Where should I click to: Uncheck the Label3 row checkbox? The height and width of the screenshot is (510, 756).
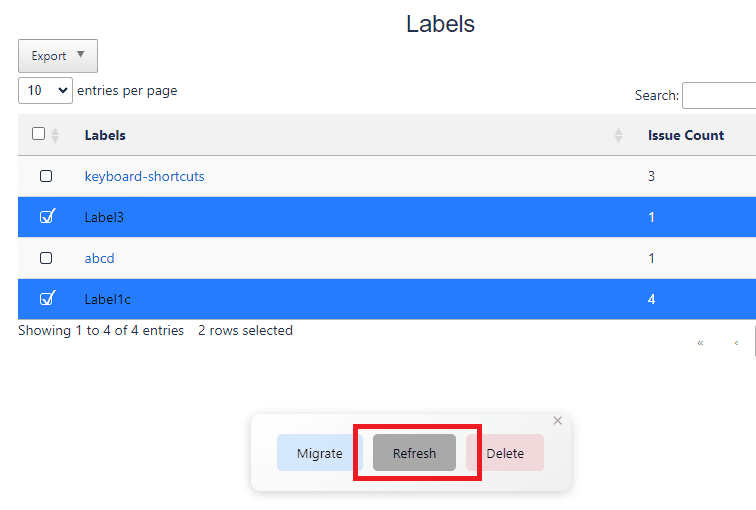(x=46, y=216)
